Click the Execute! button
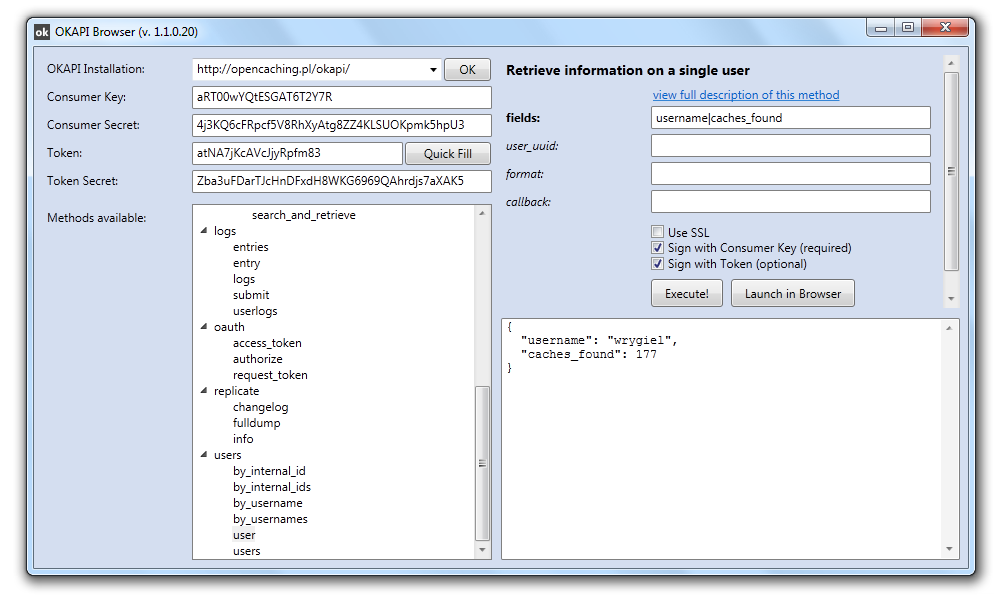 click(x=687, y=293)
